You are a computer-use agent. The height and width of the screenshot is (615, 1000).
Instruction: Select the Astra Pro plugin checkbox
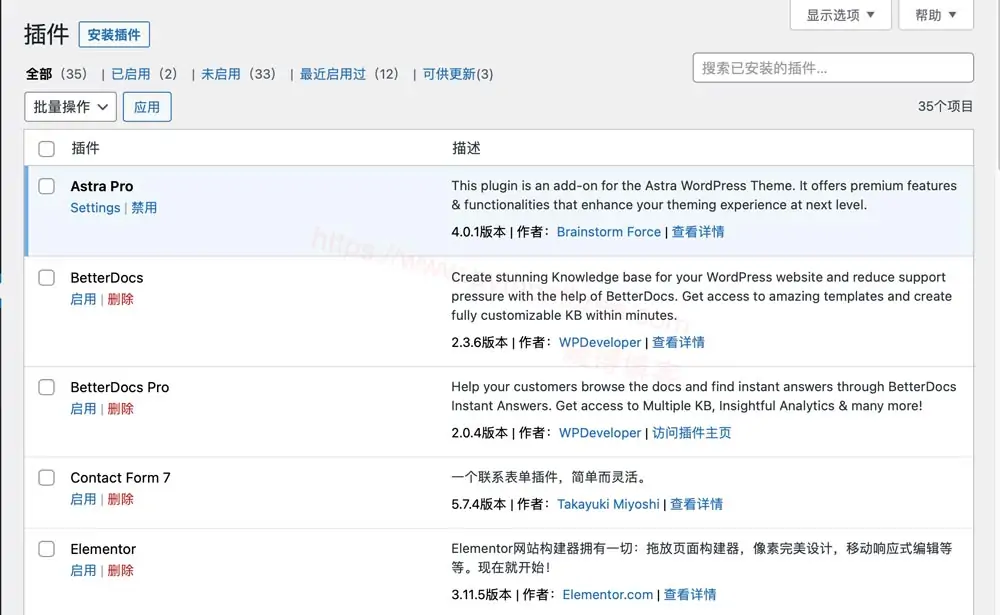pyautogui.click(x=45, y=186)
